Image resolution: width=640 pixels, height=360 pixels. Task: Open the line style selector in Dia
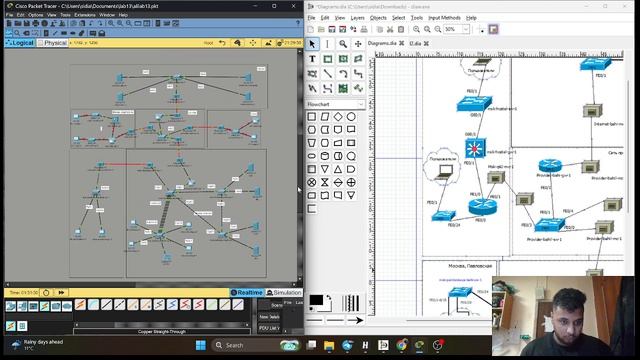click(335, 320)
